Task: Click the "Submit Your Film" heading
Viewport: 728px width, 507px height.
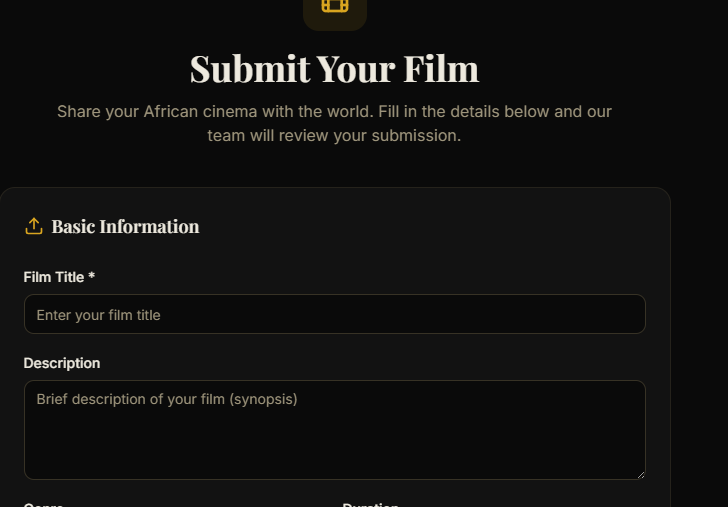Action: click(x=334, y=69)
